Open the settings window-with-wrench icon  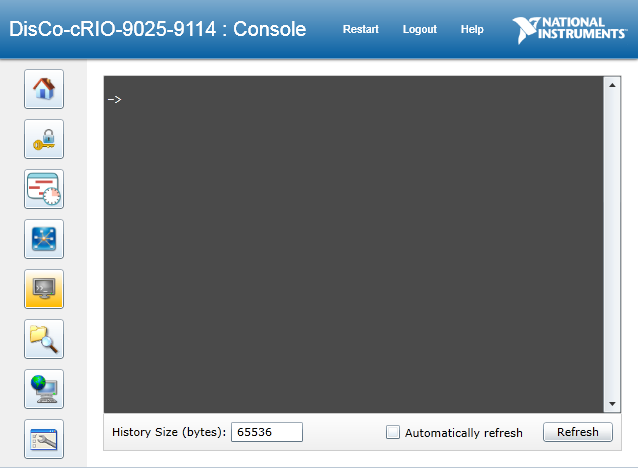(x=44, y=439)
